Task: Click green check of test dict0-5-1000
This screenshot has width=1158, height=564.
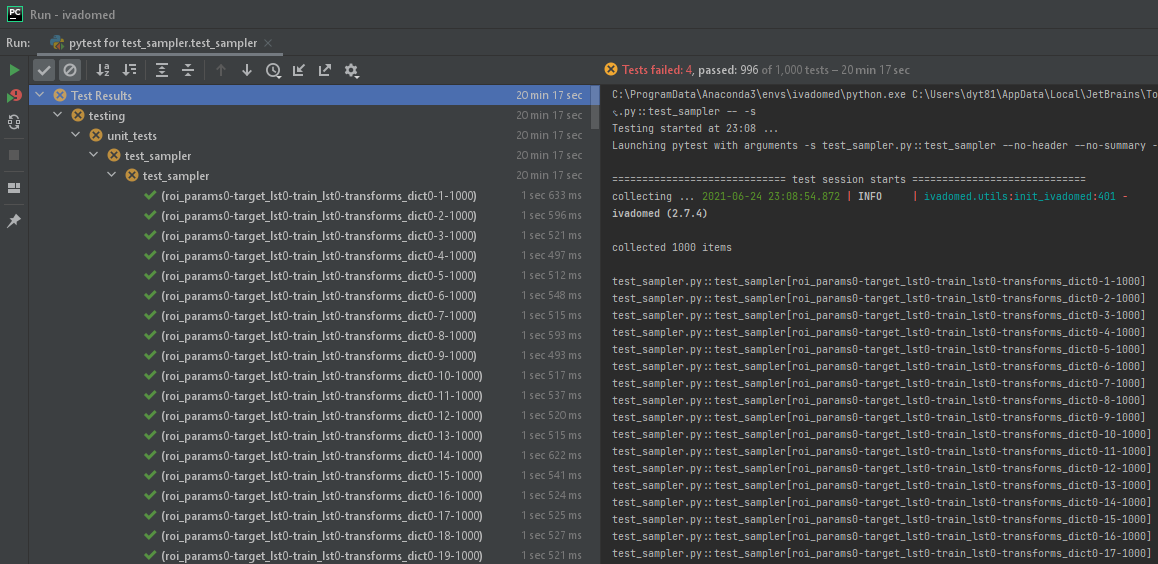Action: (x=150, y=275)
